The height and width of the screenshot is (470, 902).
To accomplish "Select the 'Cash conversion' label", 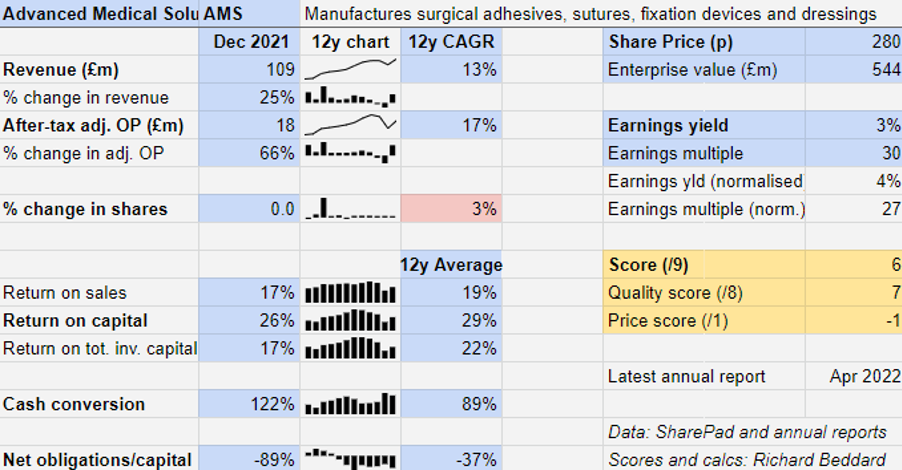I will point(74,404).
